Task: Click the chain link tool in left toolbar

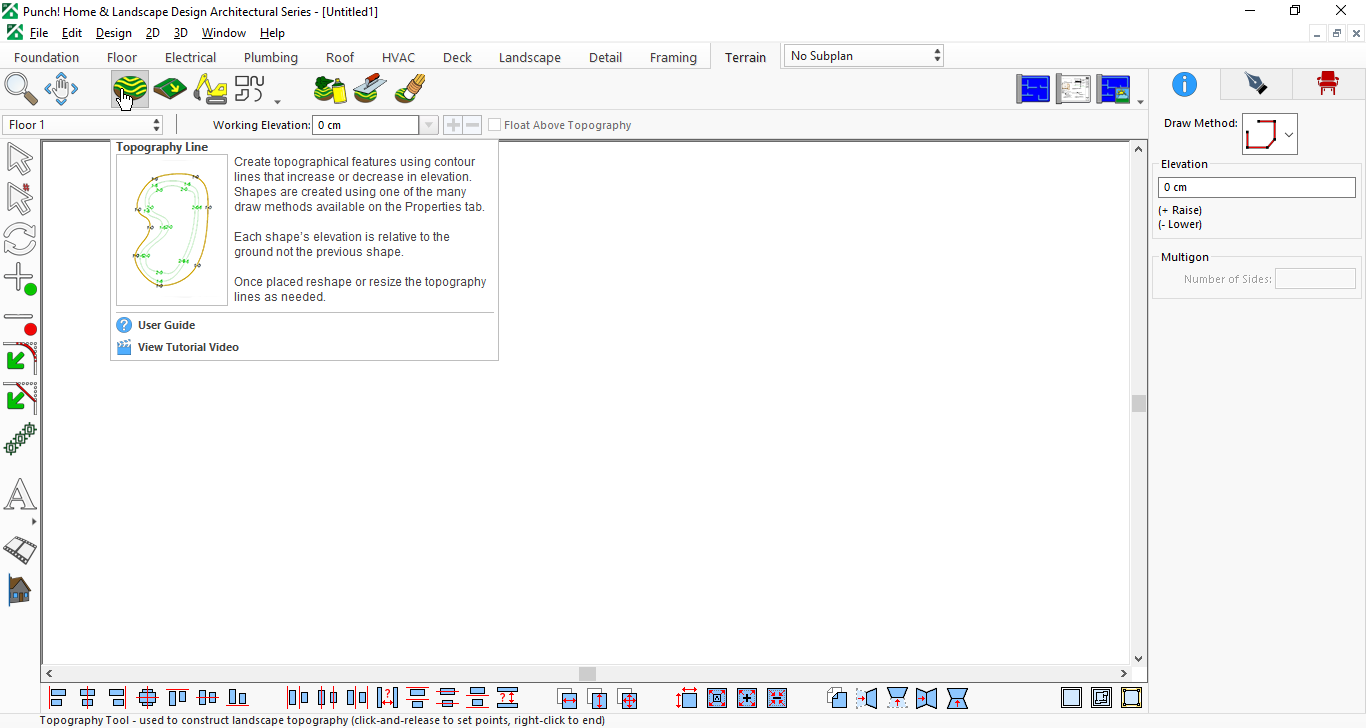Action: (x=20, y=439)
